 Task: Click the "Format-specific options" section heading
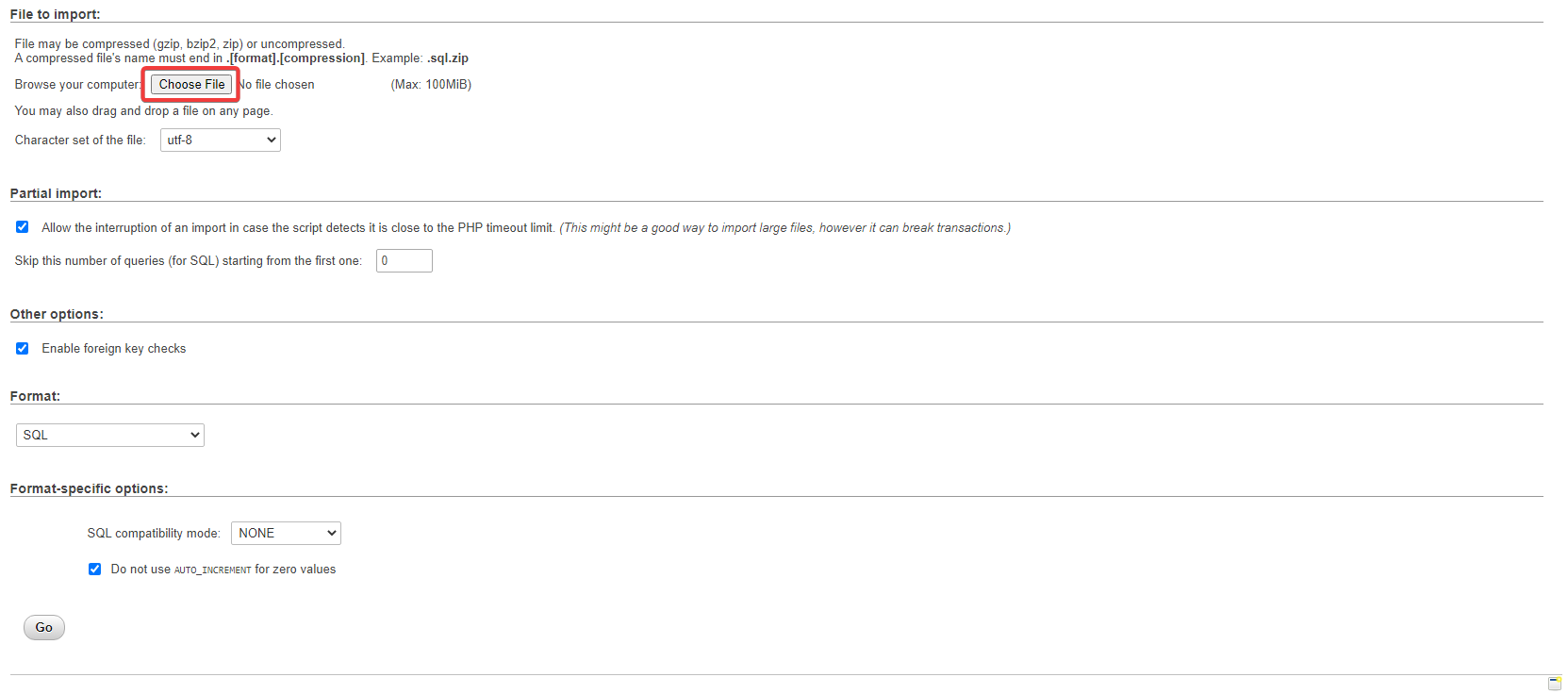[89, 488]
